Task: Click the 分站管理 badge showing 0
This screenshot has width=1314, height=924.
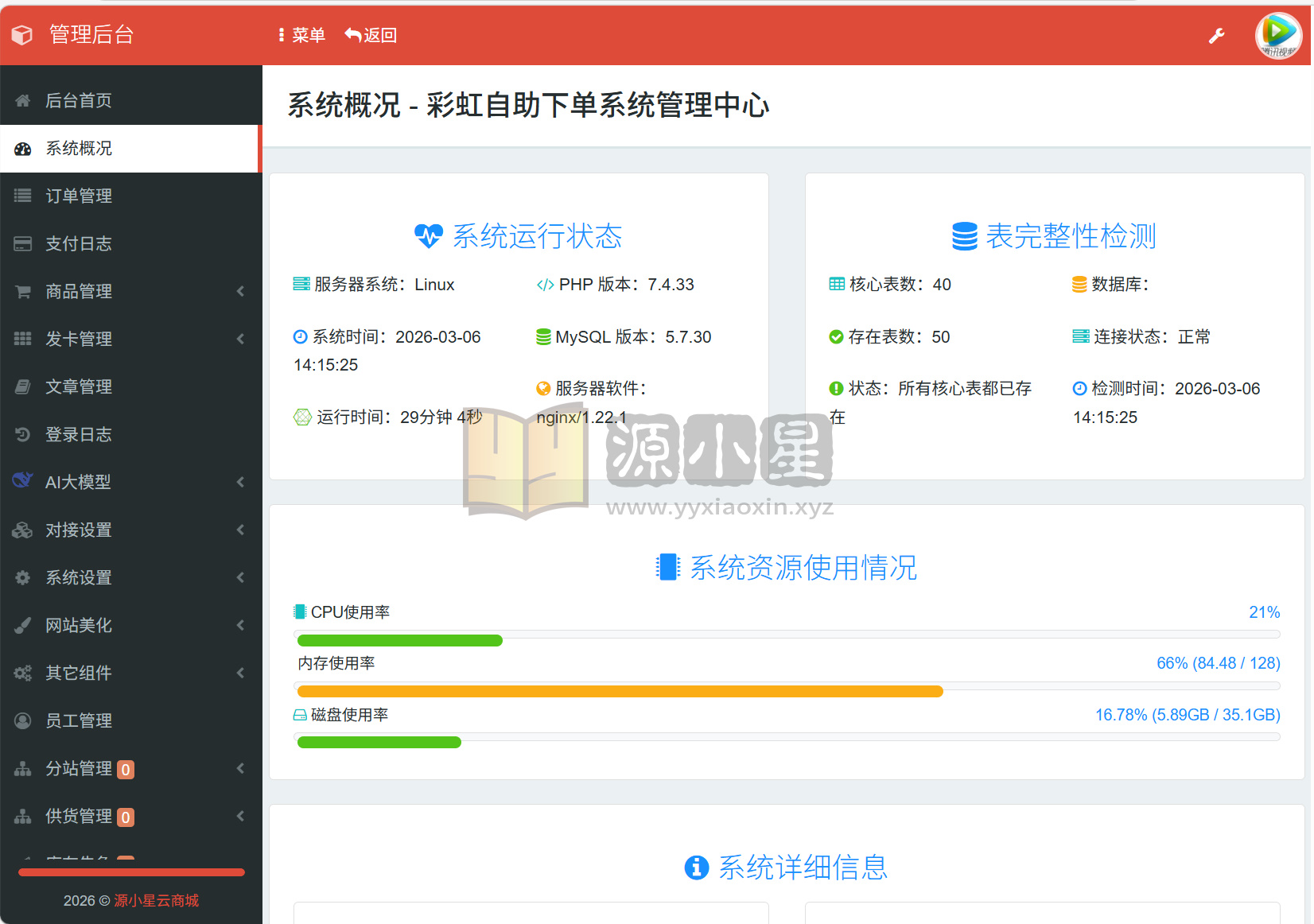Action: coord(125,769)
